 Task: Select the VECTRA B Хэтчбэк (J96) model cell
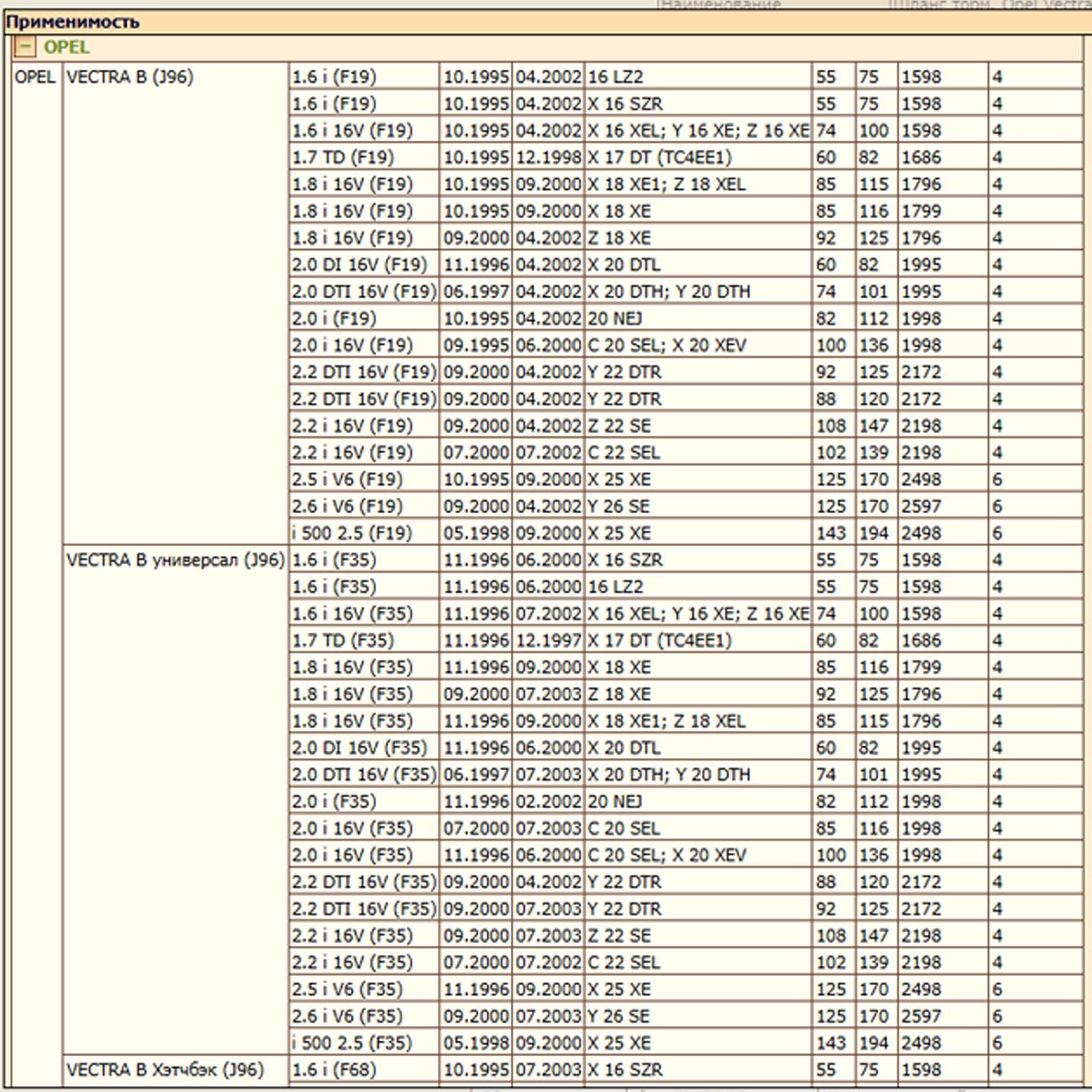164,1069
